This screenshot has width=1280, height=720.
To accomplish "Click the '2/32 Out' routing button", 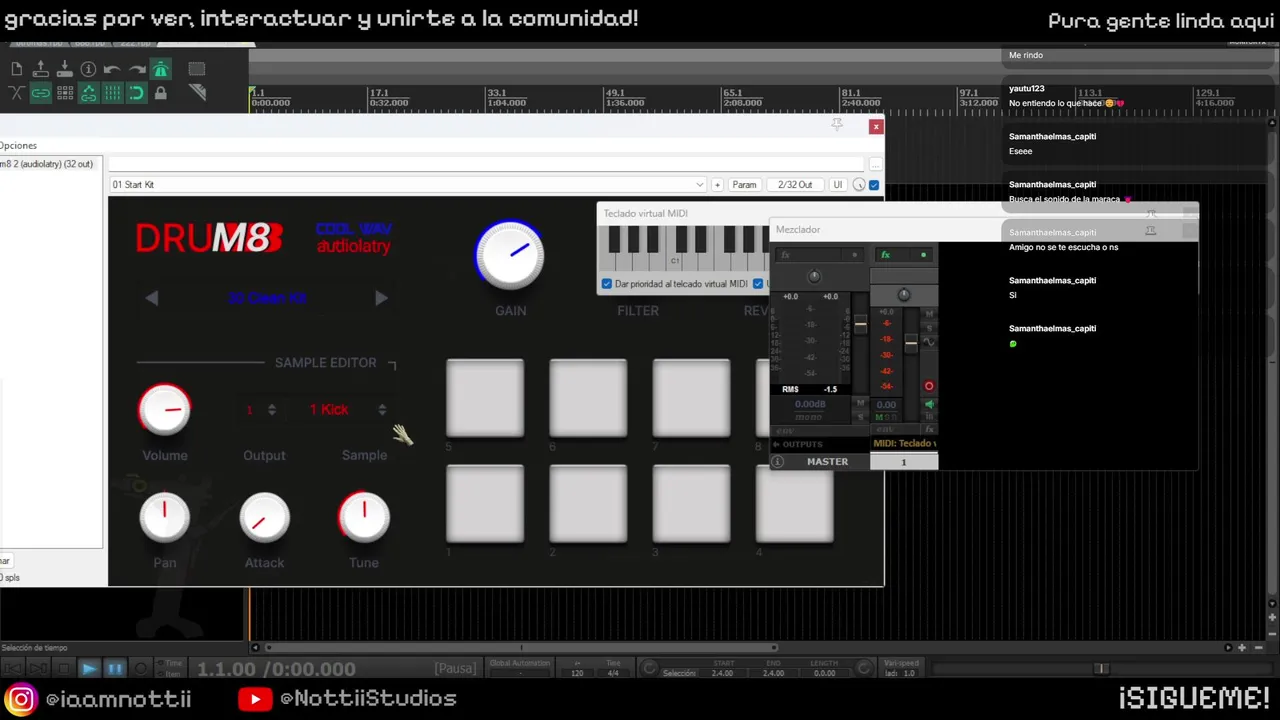I will (795, 185).
